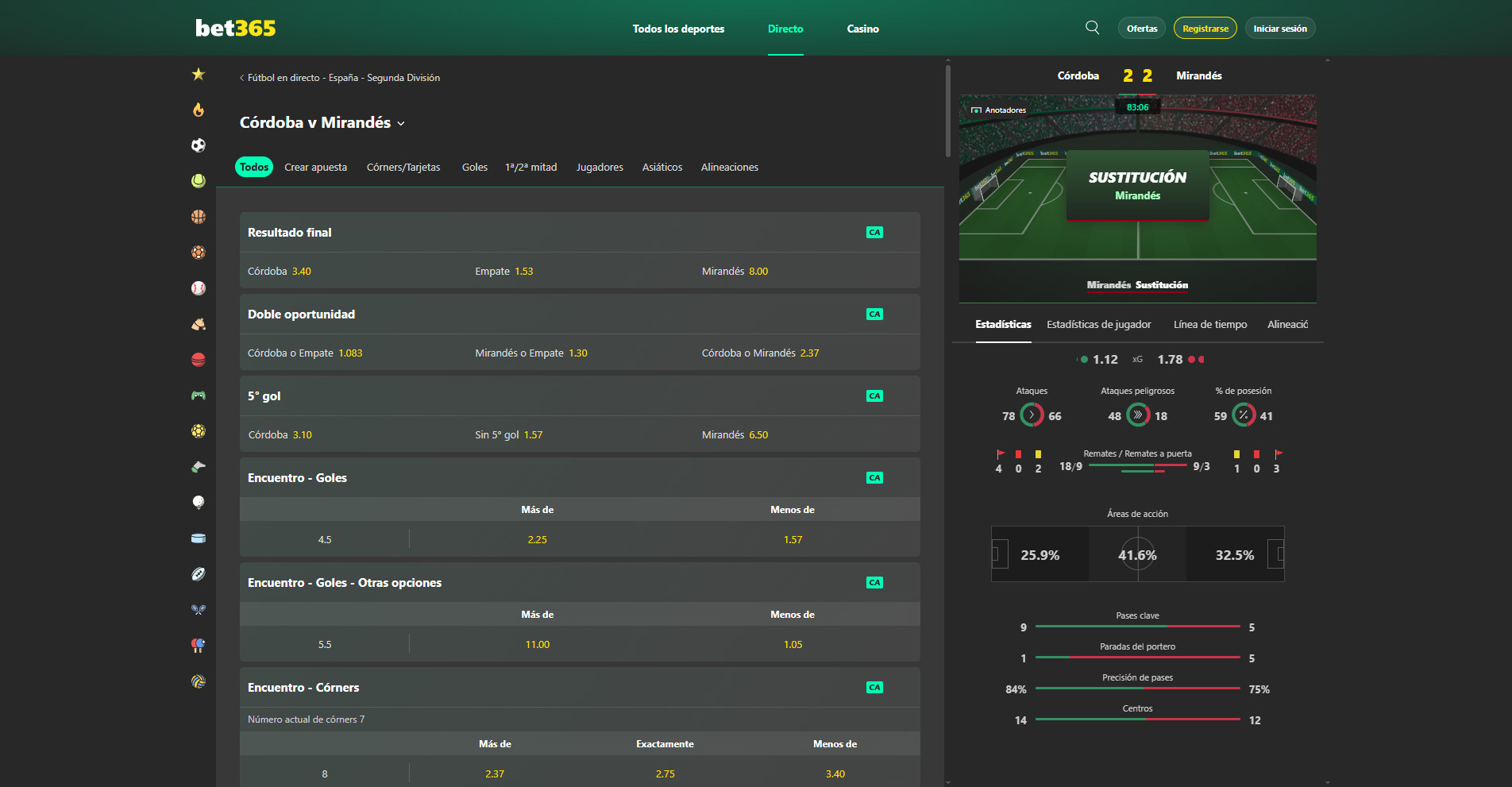Open favorites via the star icon
The image size is (1512, 787).
click(199, 74)
